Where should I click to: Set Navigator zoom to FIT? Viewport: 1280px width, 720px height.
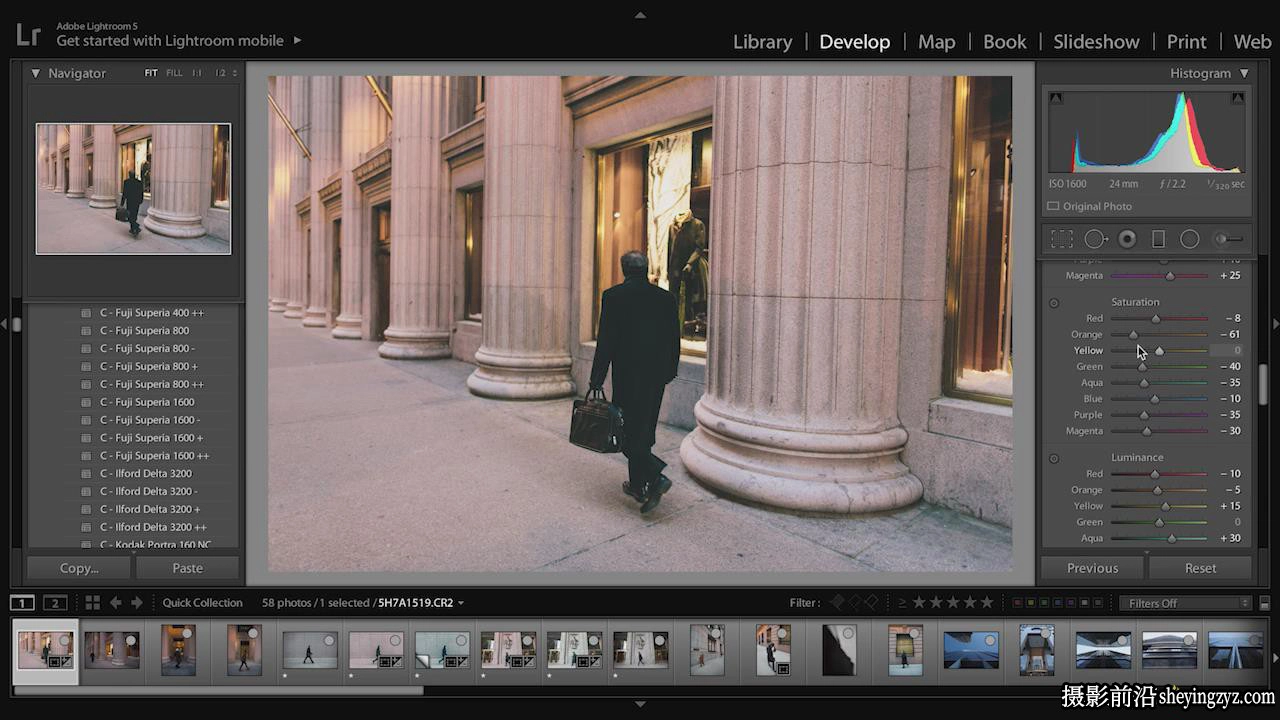click(x=151, y=73)
